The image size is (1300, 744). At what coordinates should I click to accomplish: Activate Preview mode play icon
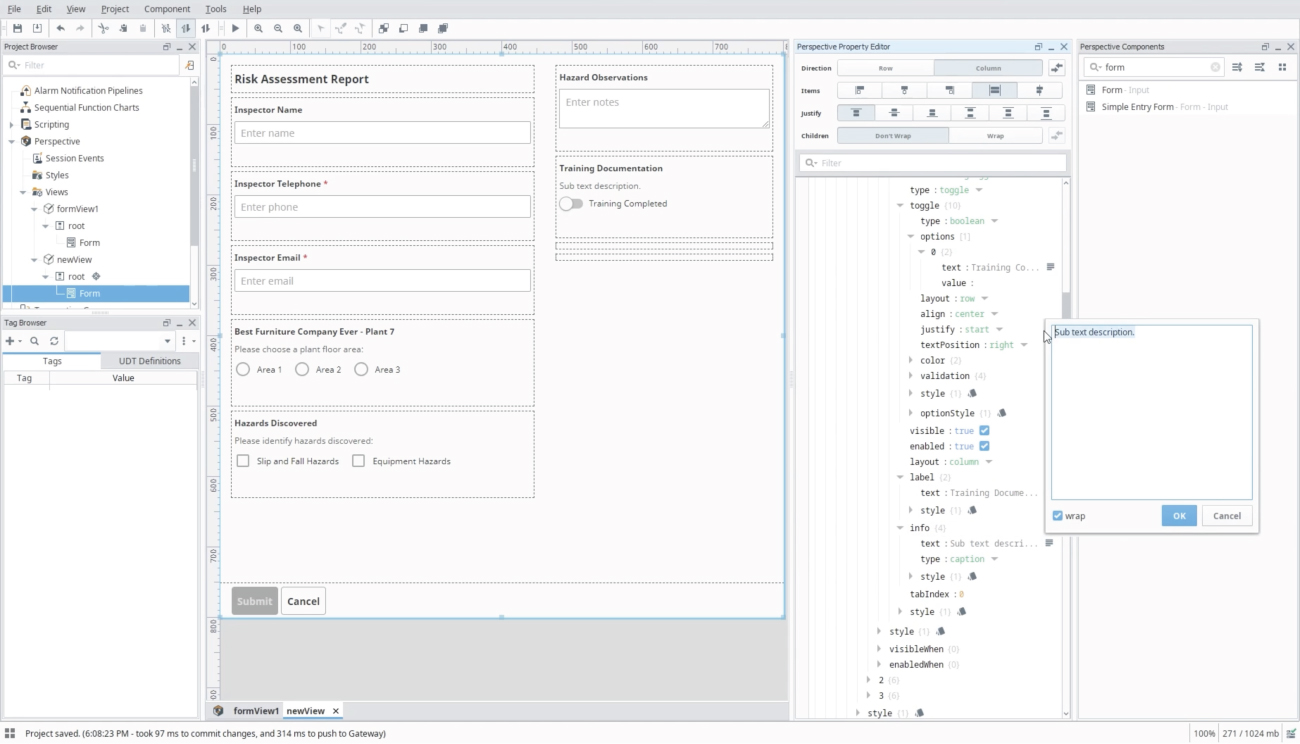tap(236, 28)
